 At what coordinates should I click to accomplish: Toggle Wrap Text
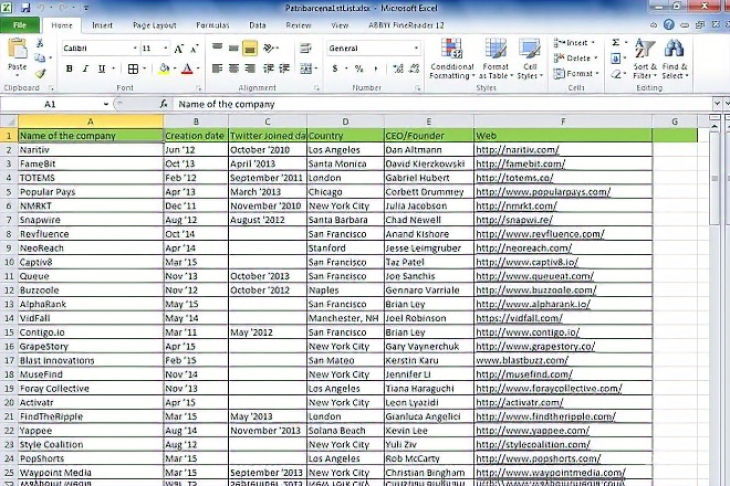pyautogui.click(x=305, y=48)
